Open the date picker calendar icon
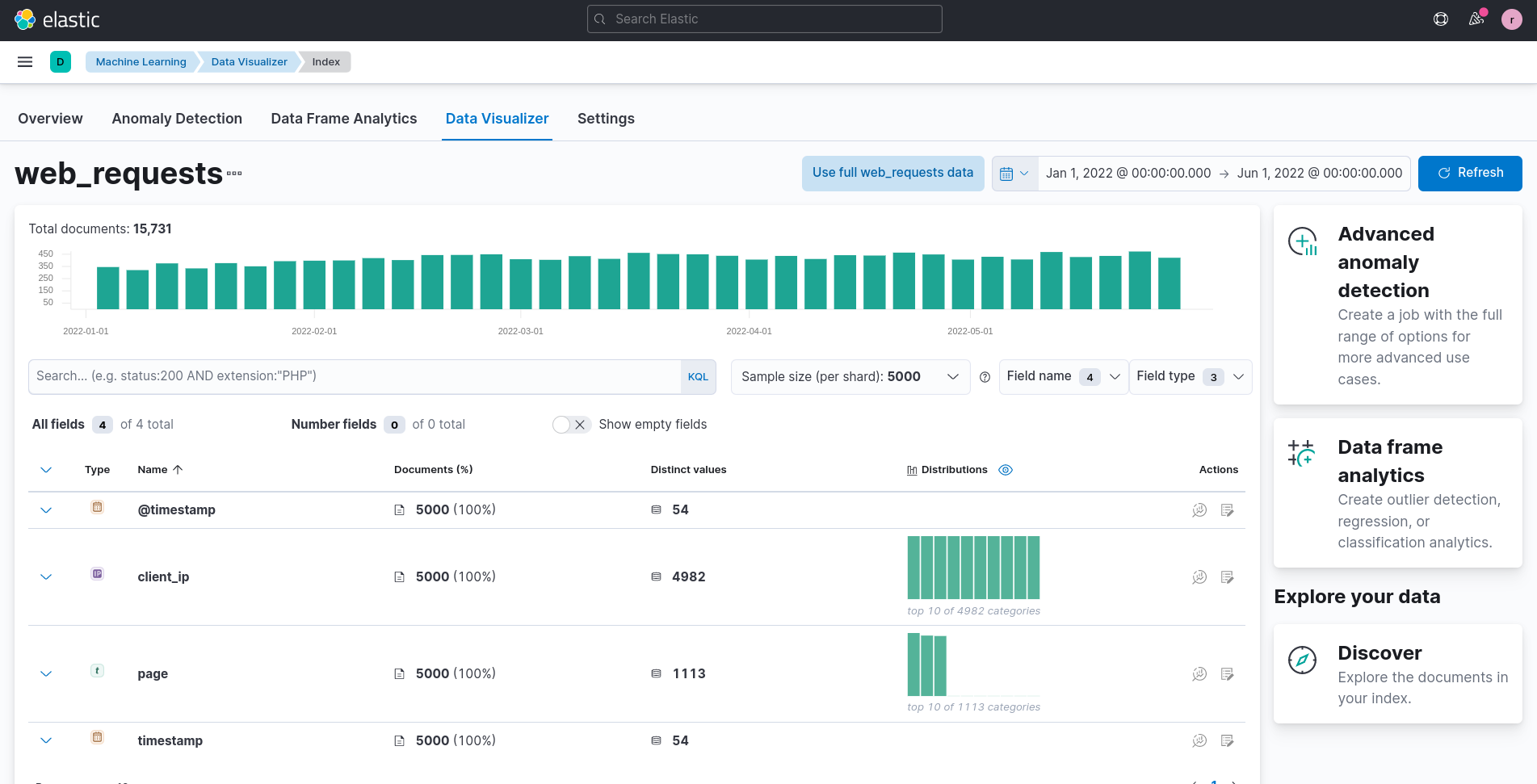Viewport: 1537px width, 784px height. click(1007, 173)
